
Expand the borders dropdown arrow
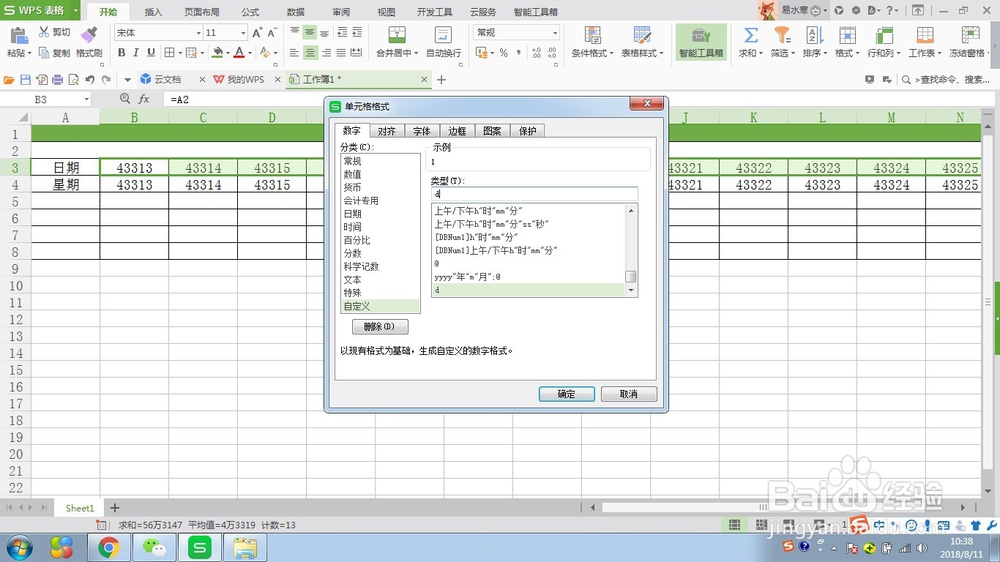[x=180, y=53]
